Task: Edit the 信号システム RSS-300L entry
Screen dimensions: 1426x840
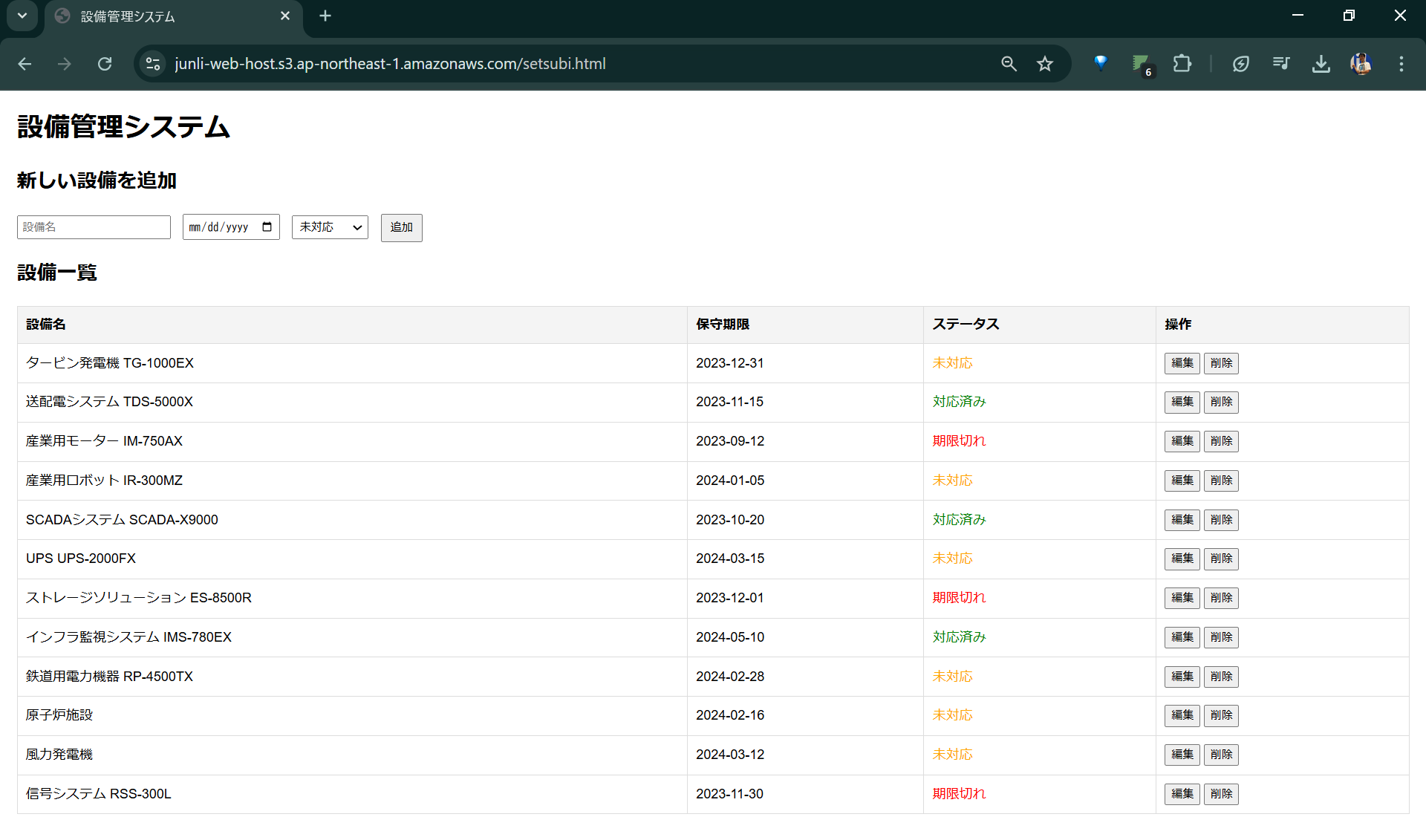Action: point(1182,794)
